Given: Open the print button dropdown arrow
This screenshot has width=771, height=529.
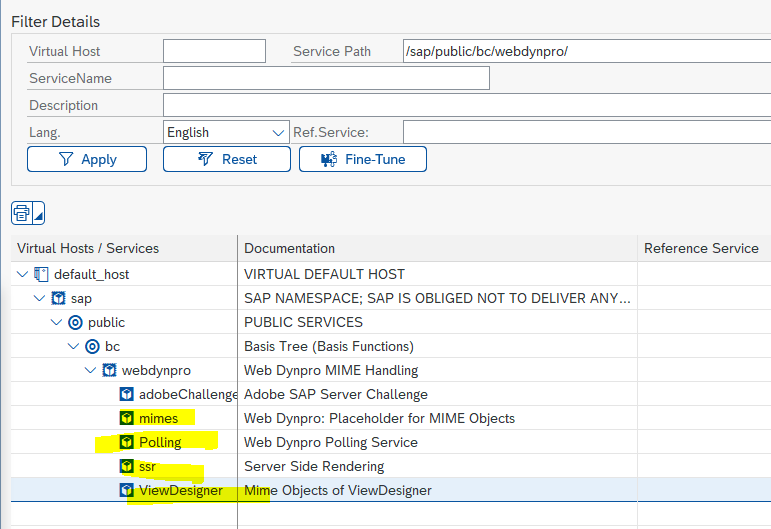Looking at the screenshot, I should point(38,213).
